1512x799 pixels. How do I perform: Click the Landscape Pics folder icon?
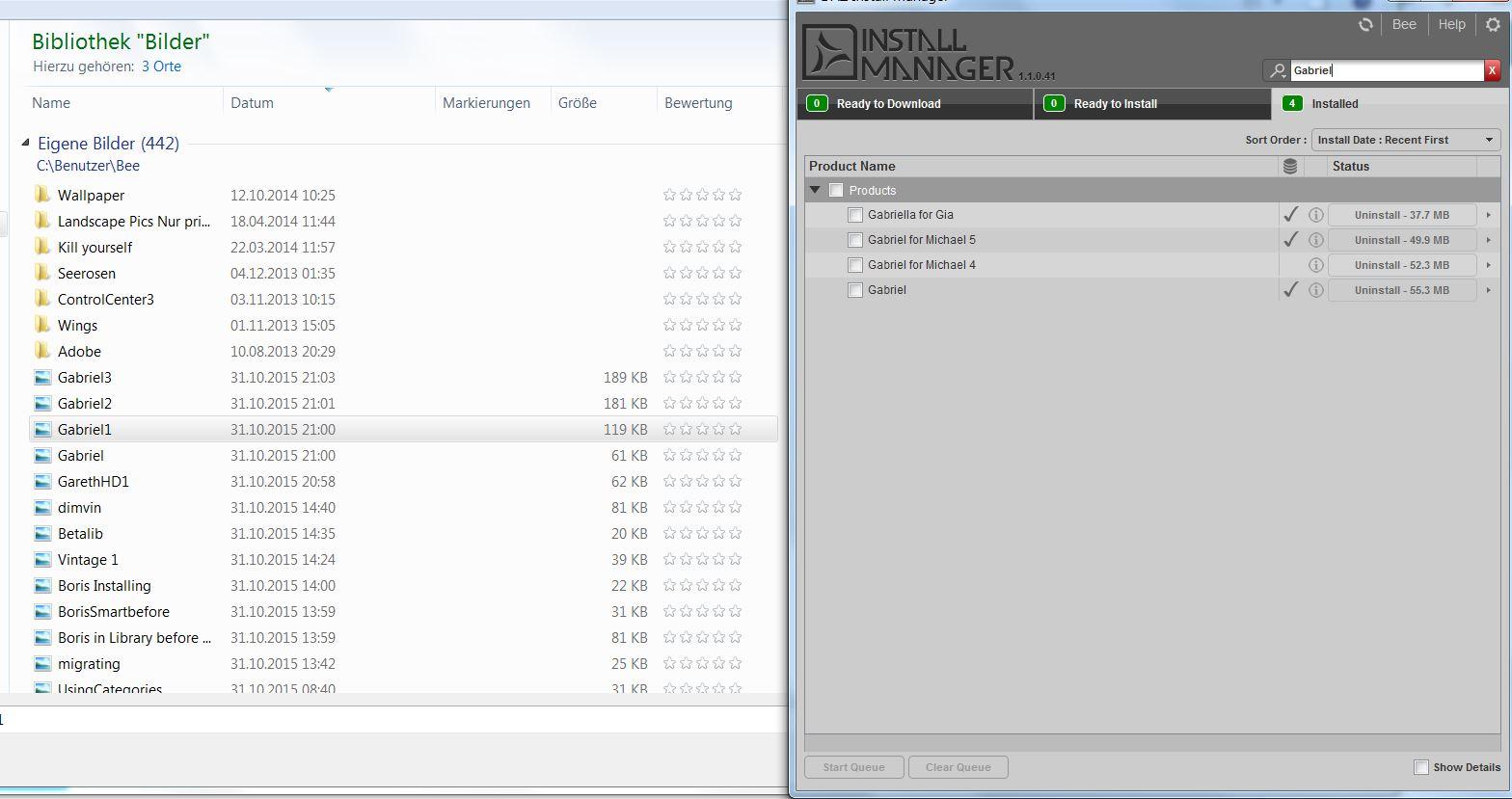pos(42,221)
